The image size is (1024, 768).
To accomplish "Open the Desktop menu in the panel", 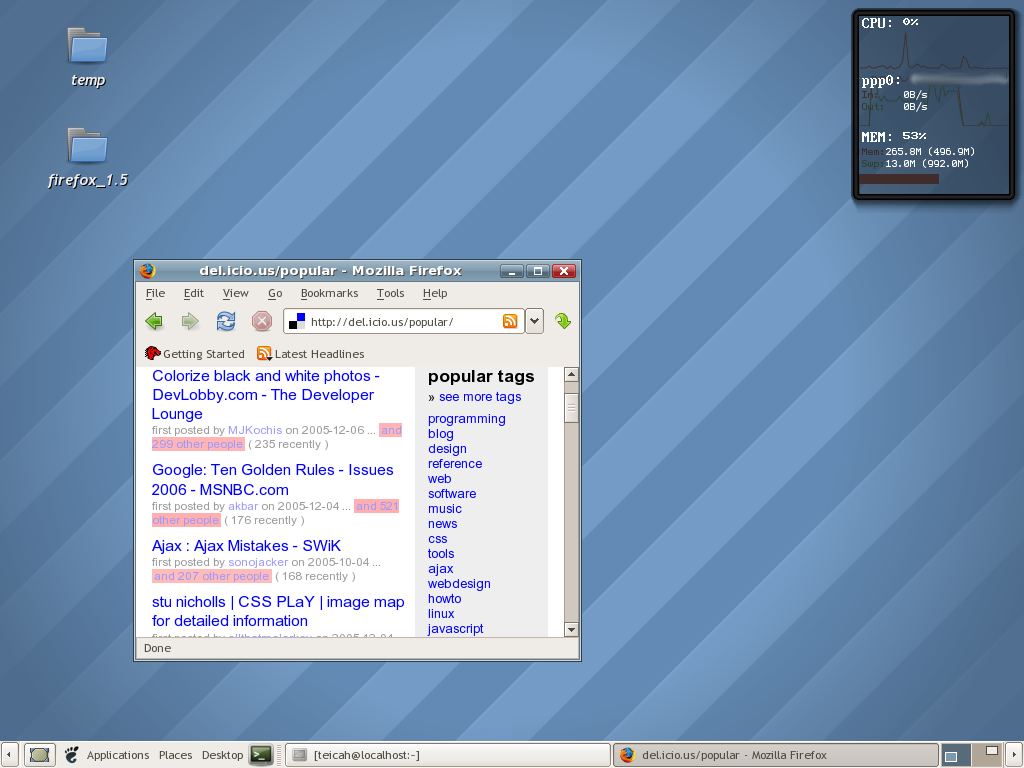I will pyautogui.click(x=222, y=755).
